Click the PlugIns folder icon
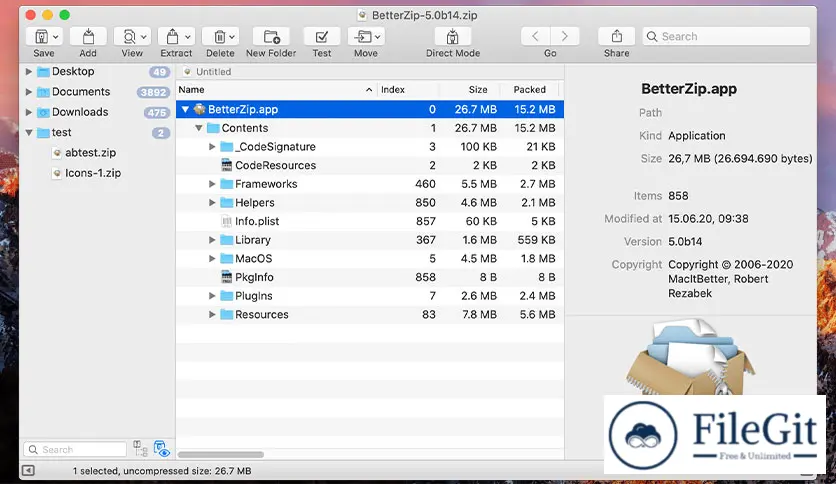Image resolution: width=836 pixels, height=484 pixels. [x=227, y=296]
